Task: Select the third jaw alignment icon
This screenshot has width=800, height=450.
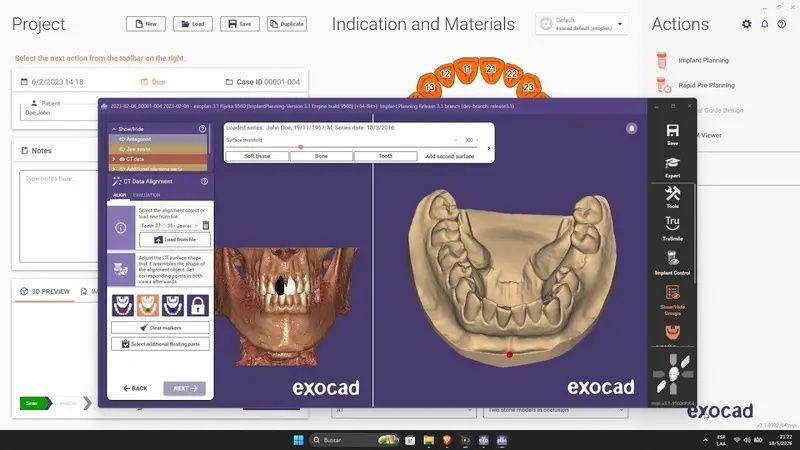Action: (x=173, y=305)
